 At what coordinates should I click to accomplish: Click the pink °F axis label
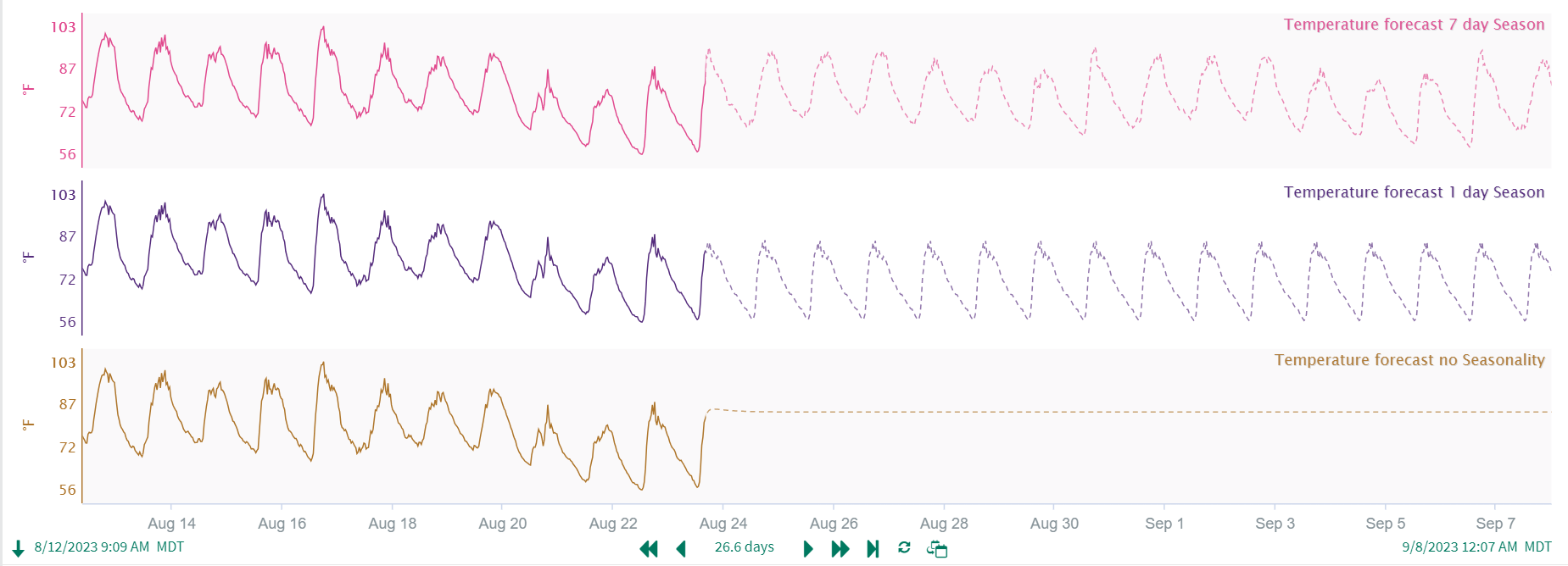point(29,89)
